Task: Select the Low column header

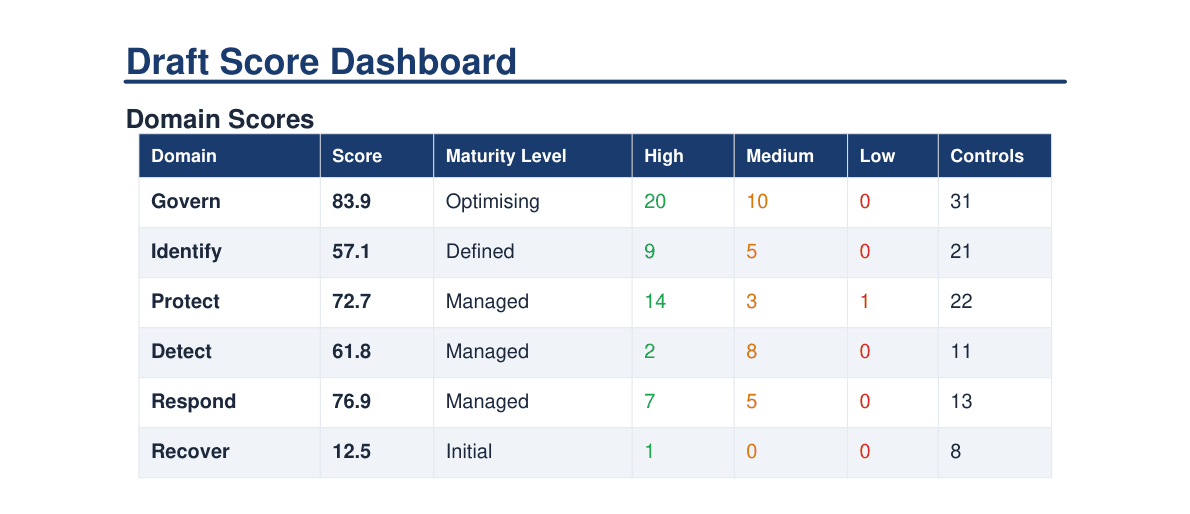Action: pyautogui.click(x=892, y=156)
